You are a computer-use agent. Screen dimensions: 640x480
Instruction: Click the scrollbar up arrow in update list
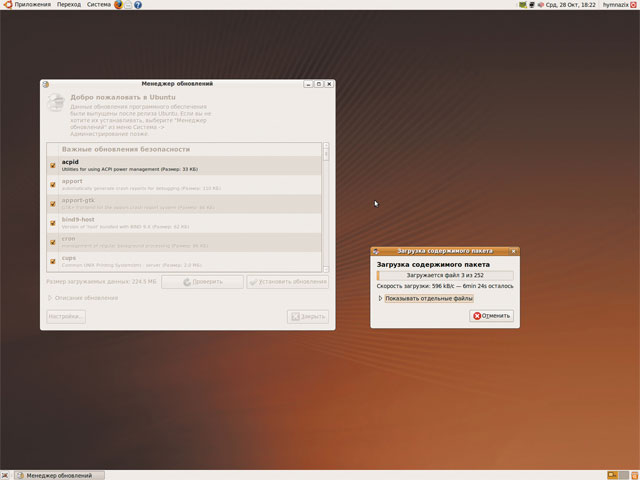[326, 145]
